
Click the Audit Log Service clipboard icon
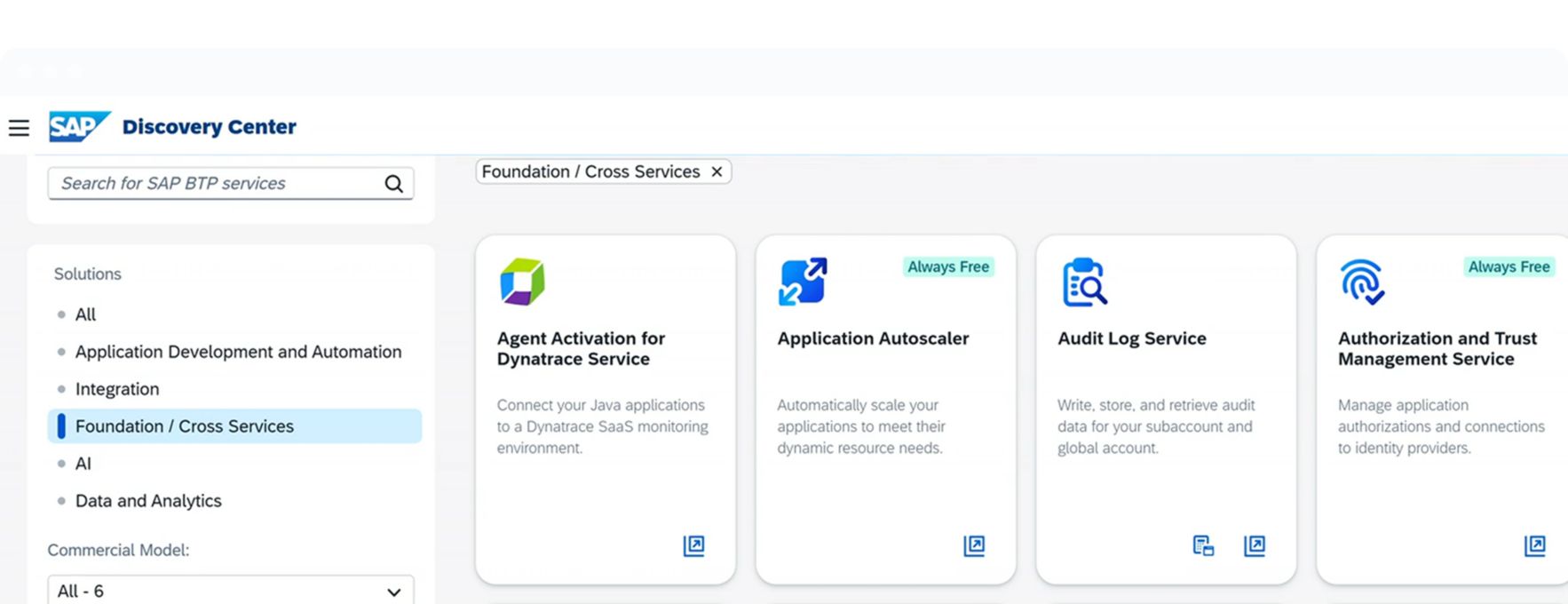[x=1084, y=282]
